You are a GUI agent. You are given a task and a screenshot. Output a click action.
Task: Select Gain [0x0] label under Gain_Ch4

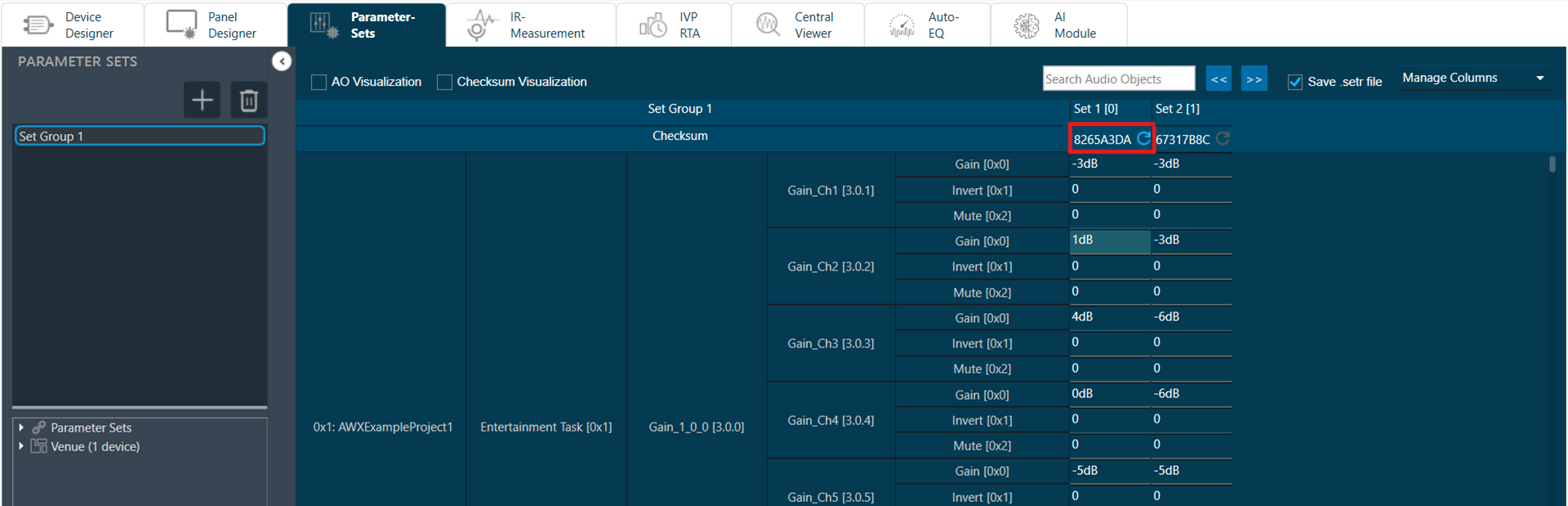982,395
